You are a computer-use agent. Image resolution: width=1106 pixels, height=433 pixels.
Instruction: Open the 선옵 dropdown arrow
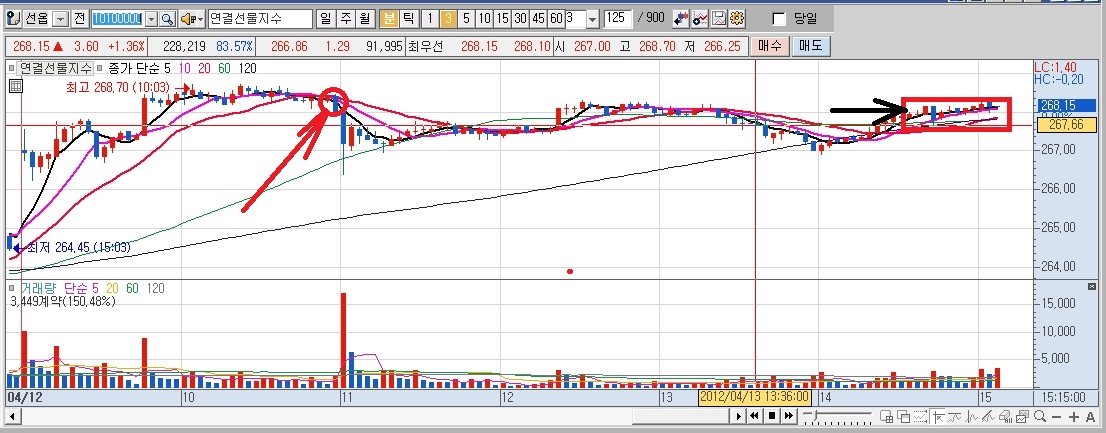[59, 19]
